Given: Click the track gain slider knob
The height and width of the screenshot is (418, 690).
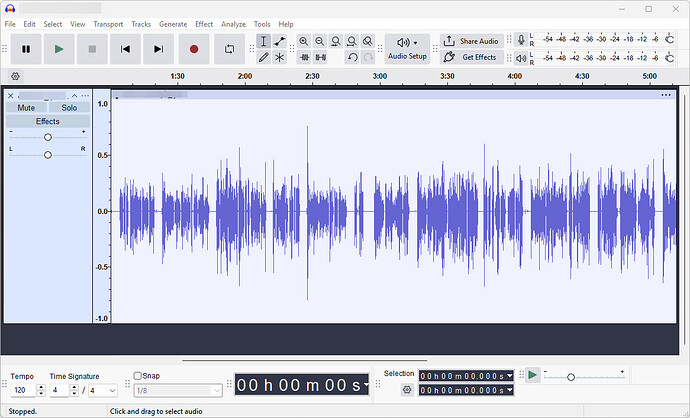Looking at the screenshot, I should 48,137.
